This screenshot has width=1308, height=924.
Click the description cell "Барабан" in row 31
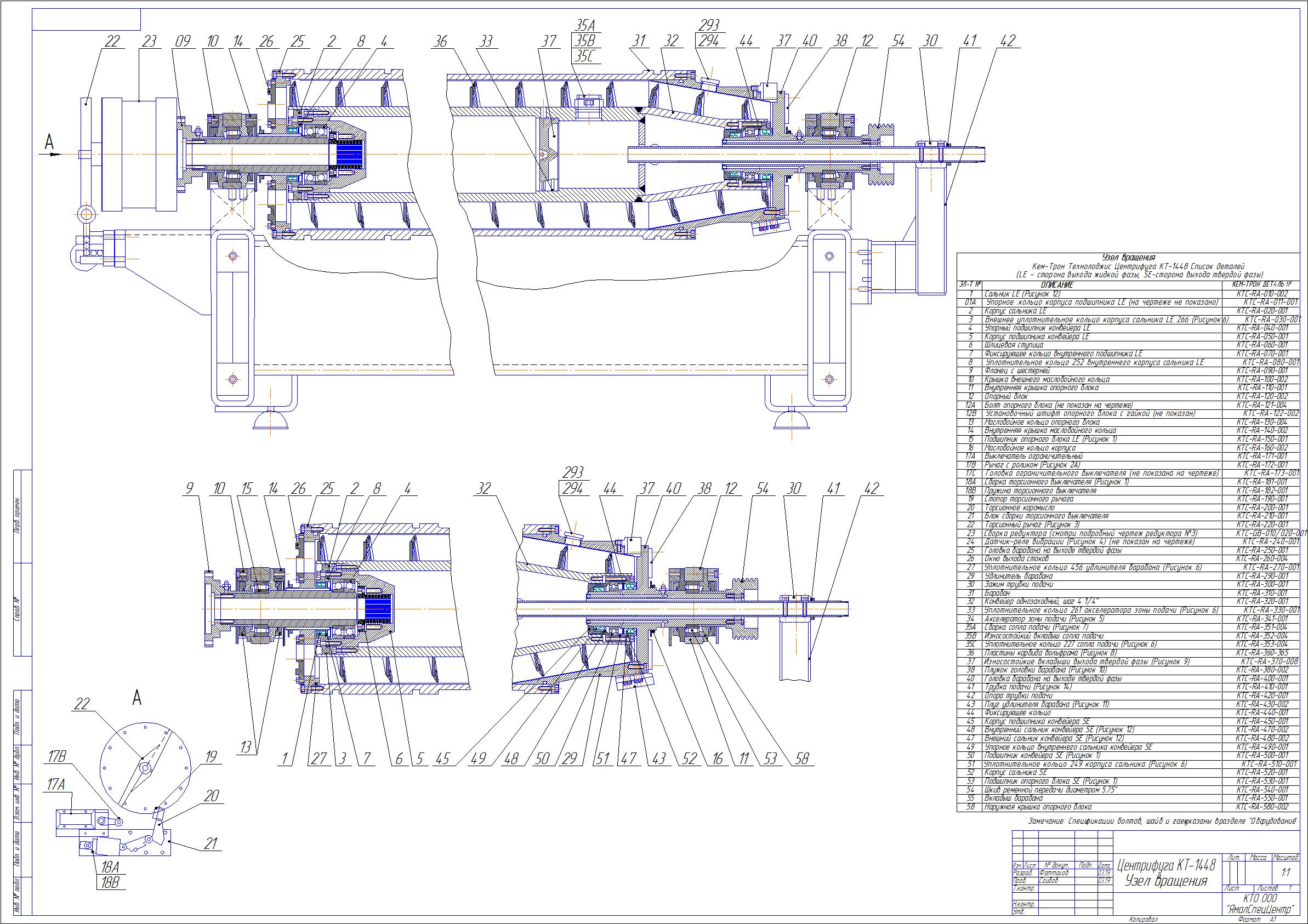tap(1102, 593)
